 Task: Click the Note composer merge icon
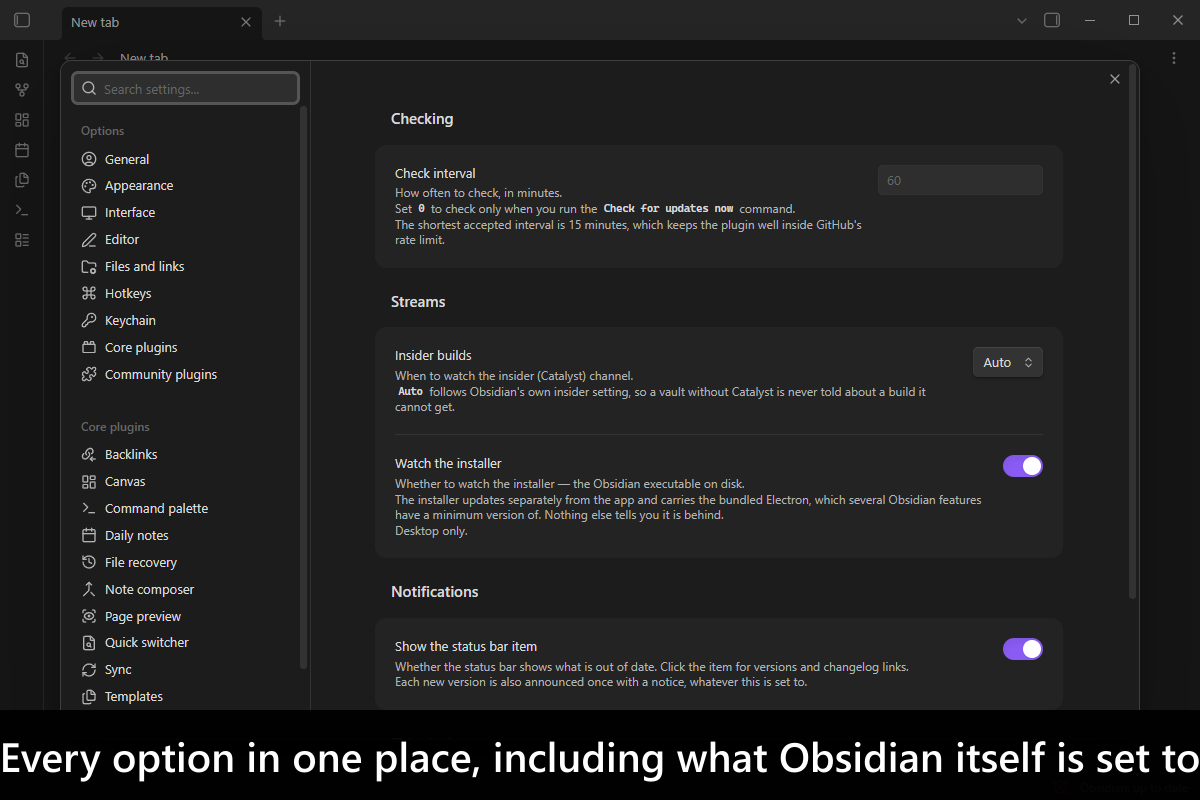[x=88, y=590]
